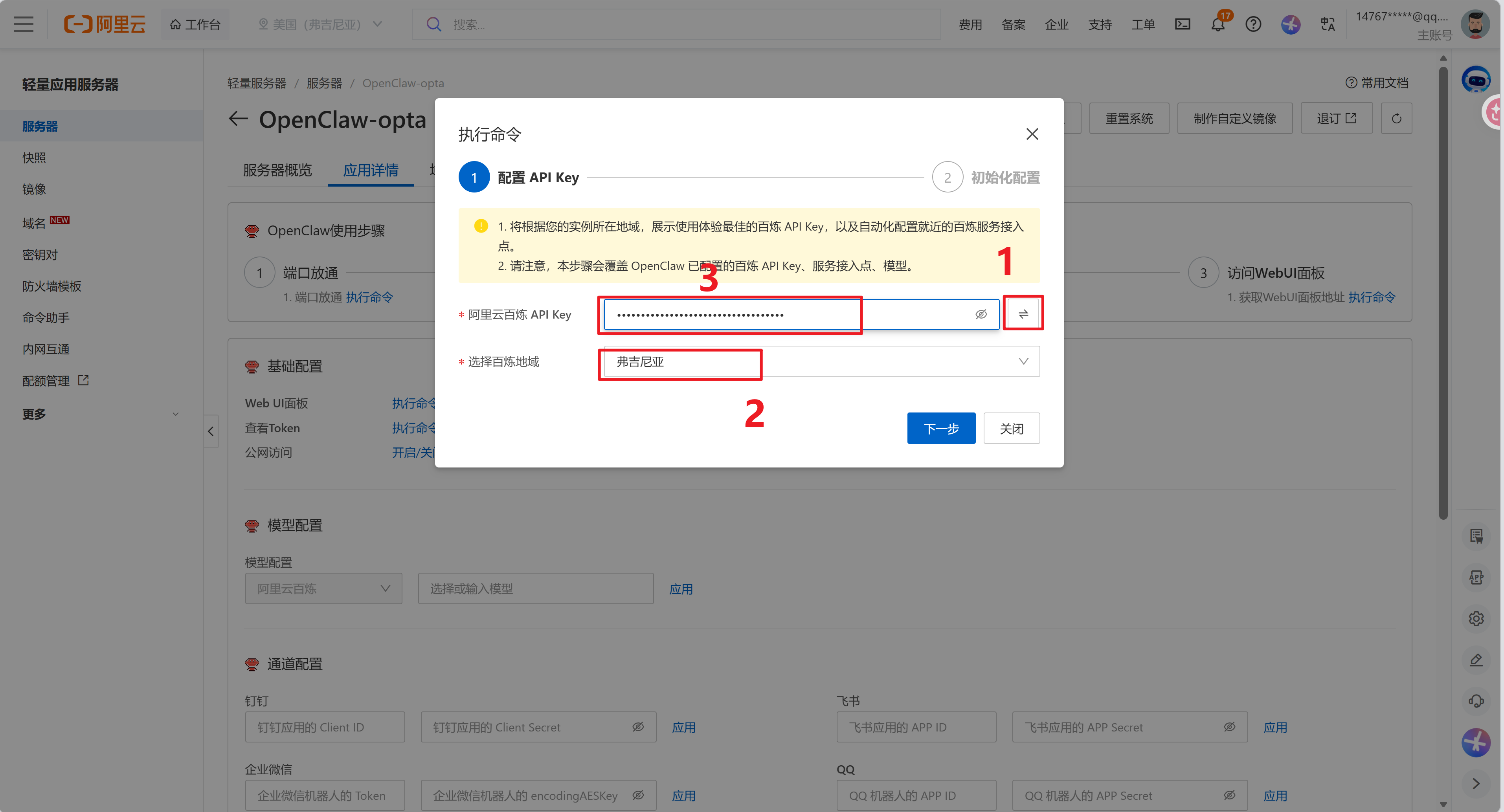Open the hamburger menu icon
Image resolution: width=1504 pixels, height=812 pixels.
click(x=23, y=24)
